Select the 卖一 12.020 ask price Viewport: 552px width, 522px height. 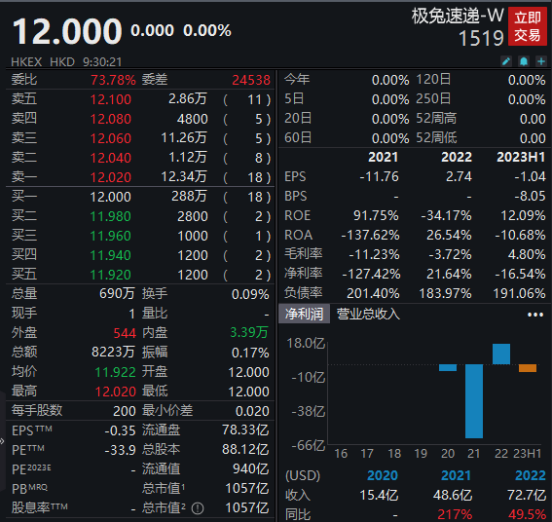click(x=111, y=177)
